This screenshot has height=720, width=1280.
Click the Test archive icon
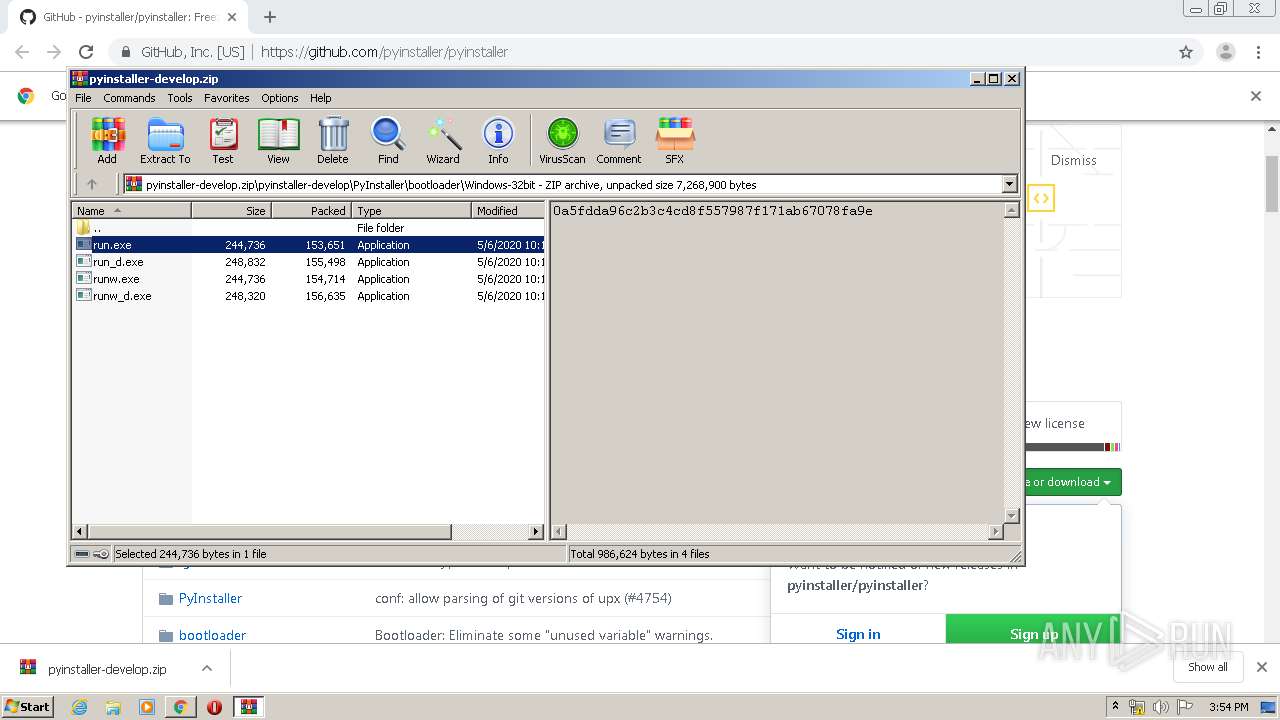[x=223, y=140]
